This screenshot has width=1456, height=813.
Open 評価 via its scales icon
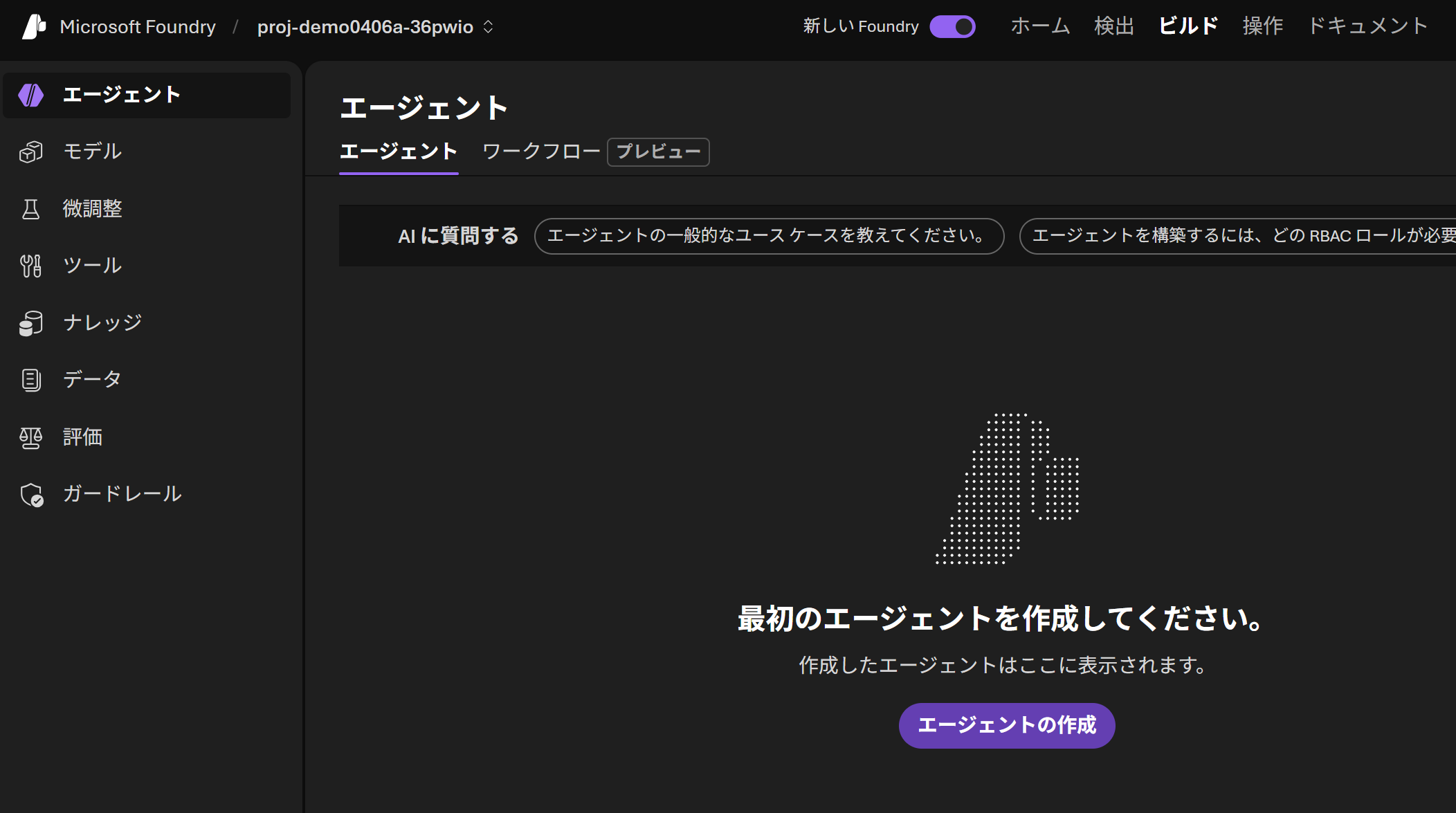click(31, 437)
